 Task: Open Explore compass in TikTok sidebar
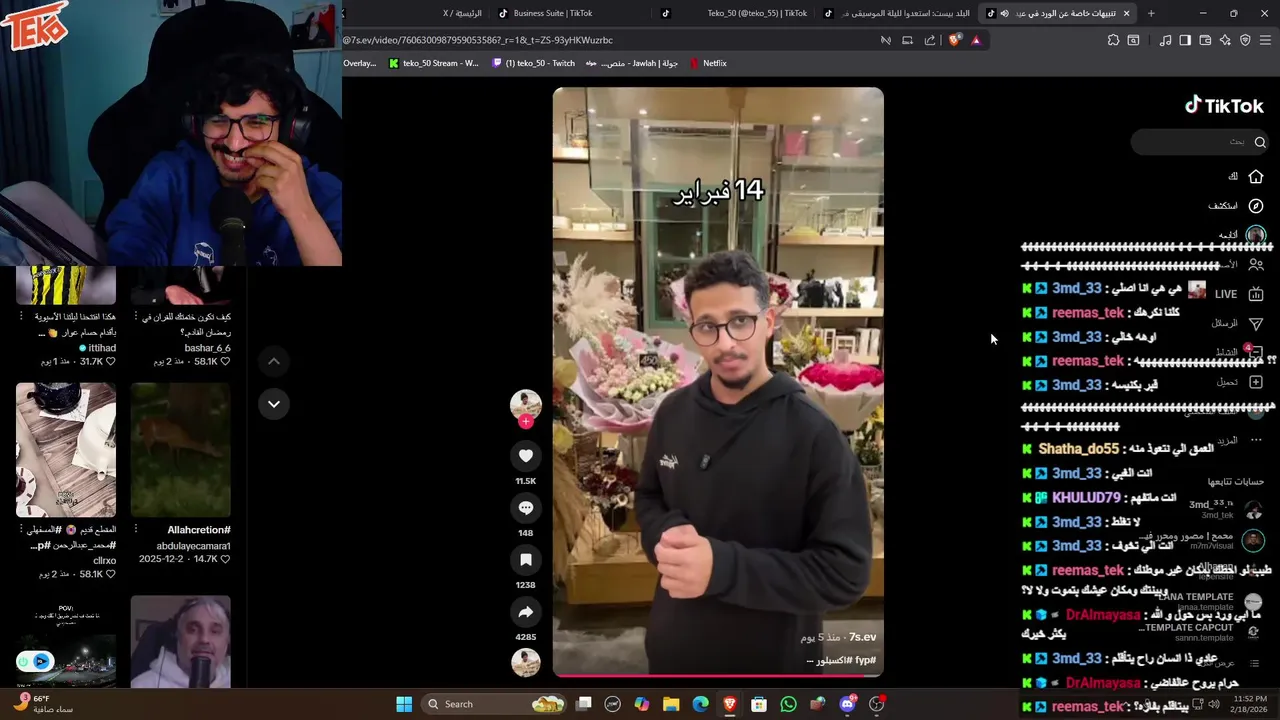(1256, 205)
